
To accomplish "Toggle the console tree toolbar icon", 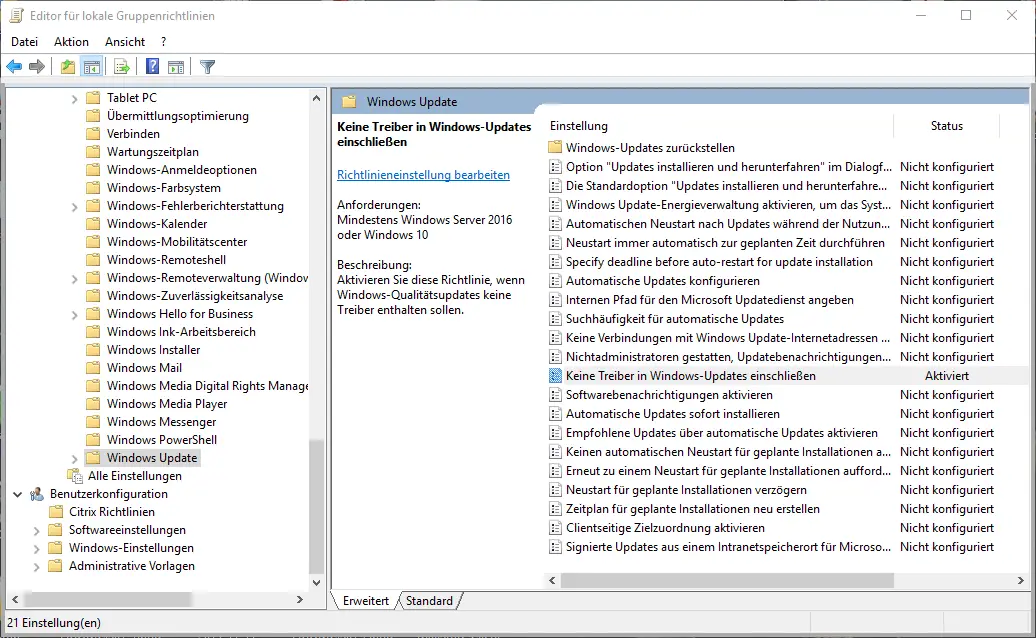I will pyautogui.click(x=91, y=66).
